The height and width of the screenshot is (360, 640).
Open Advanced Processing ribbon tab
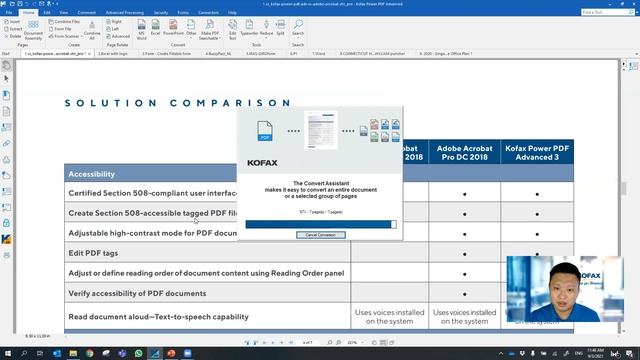[124, 13]
